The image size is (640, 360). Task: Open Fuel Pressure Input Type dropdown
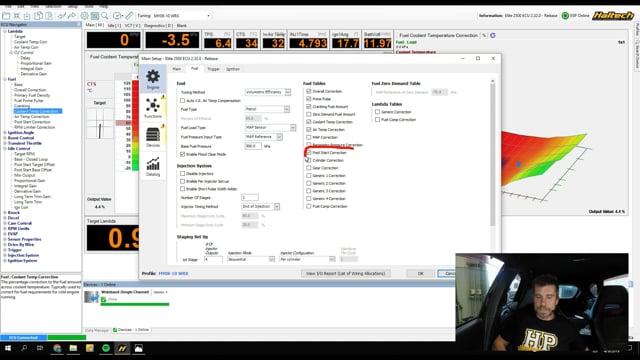tap(280, 137)
